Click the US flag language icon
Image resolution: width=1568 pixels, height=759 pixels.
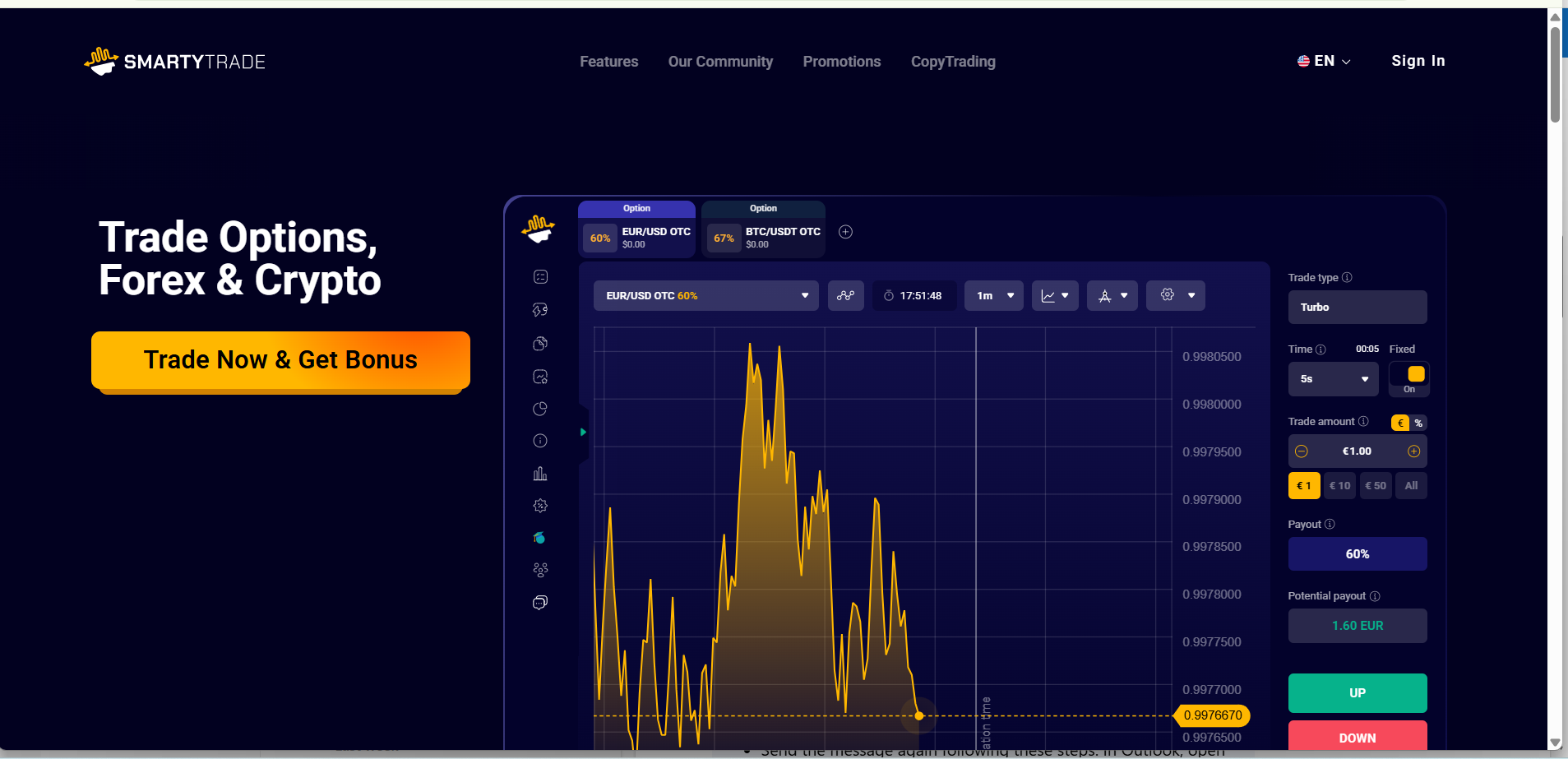click(x=1303, y=61)
